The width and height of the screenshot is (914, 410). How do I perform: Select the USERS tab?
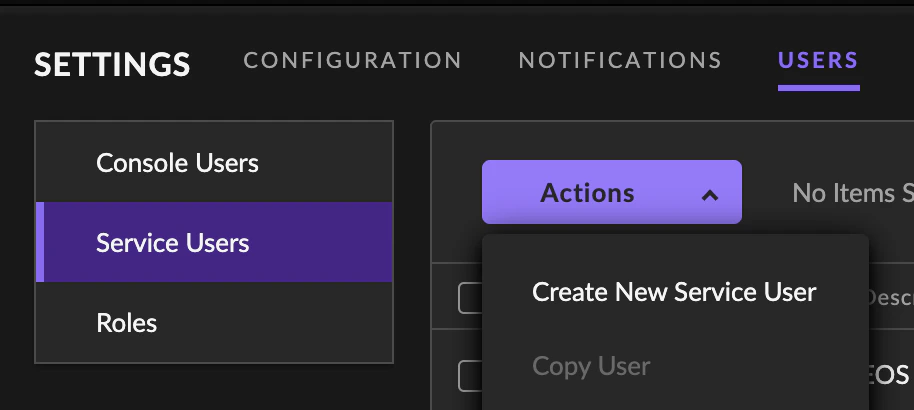tap(818, 60)
